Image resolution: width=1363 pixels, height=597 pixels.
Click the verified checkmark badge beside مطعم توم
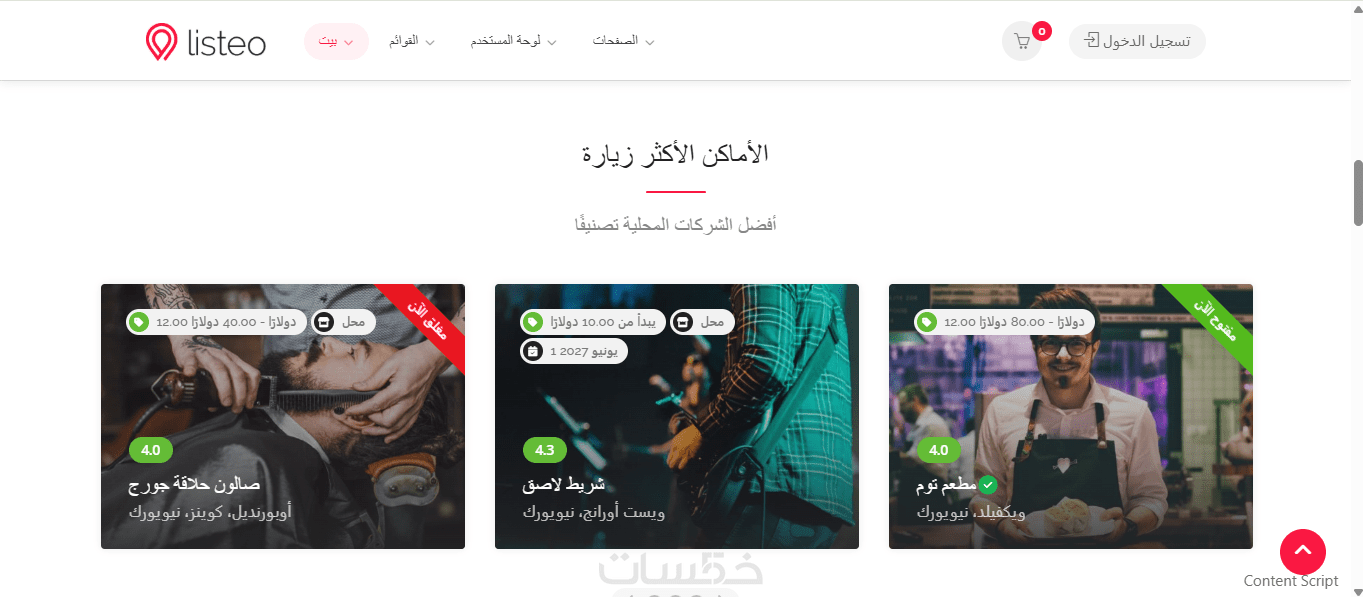pos(988,484)
